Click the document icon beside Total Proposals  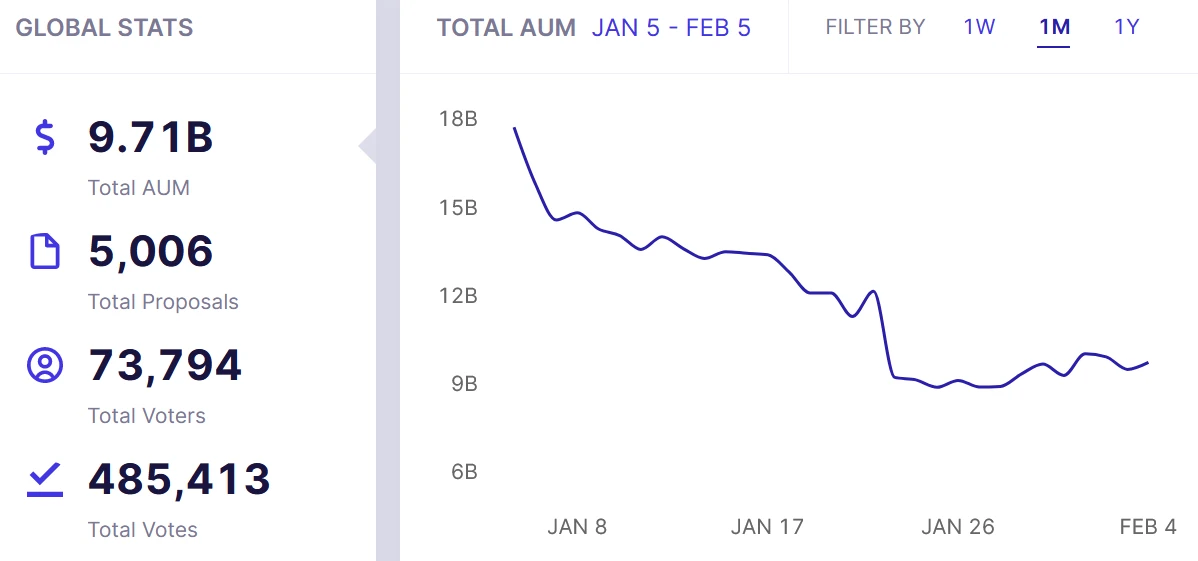click(44, 252)
